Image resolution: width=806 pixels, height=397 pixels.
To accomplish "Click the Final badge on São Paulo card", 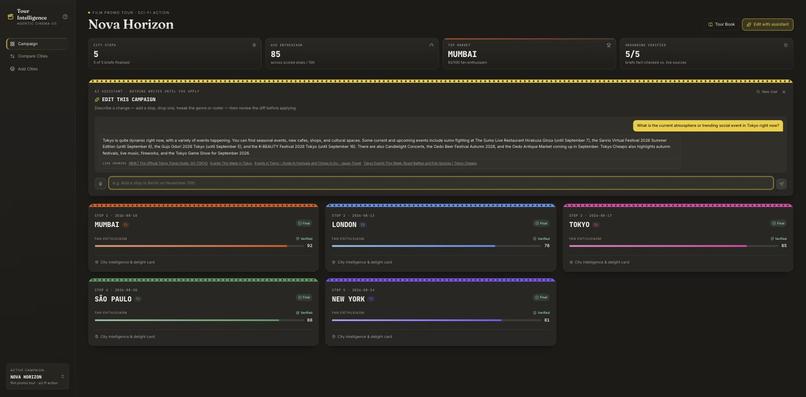I will [304, 297].
